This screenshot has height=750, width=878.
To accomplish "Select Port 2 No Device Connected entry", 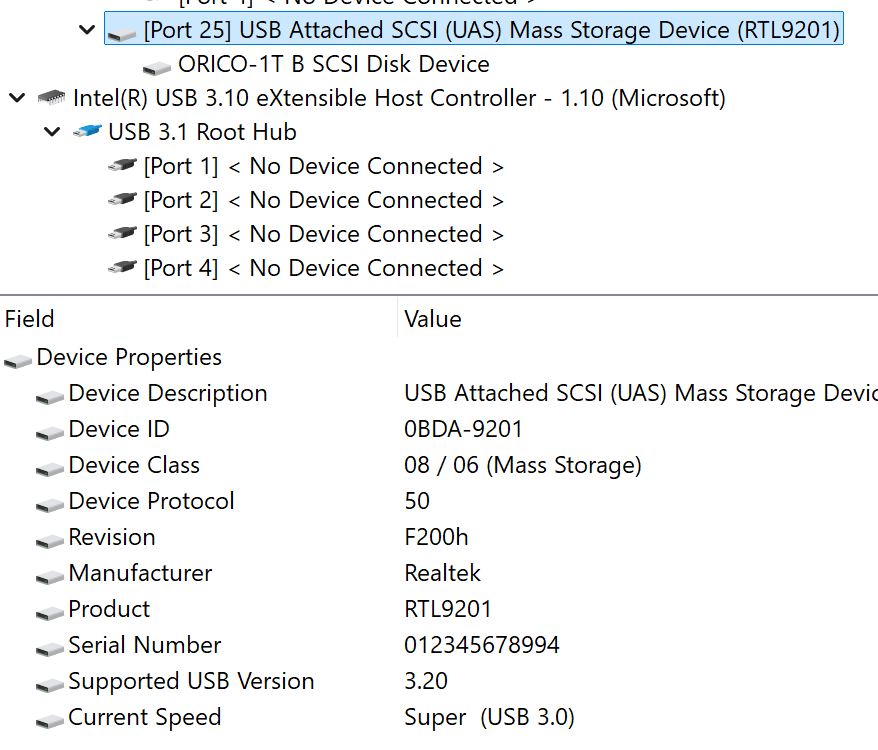I will coord(323,200).
